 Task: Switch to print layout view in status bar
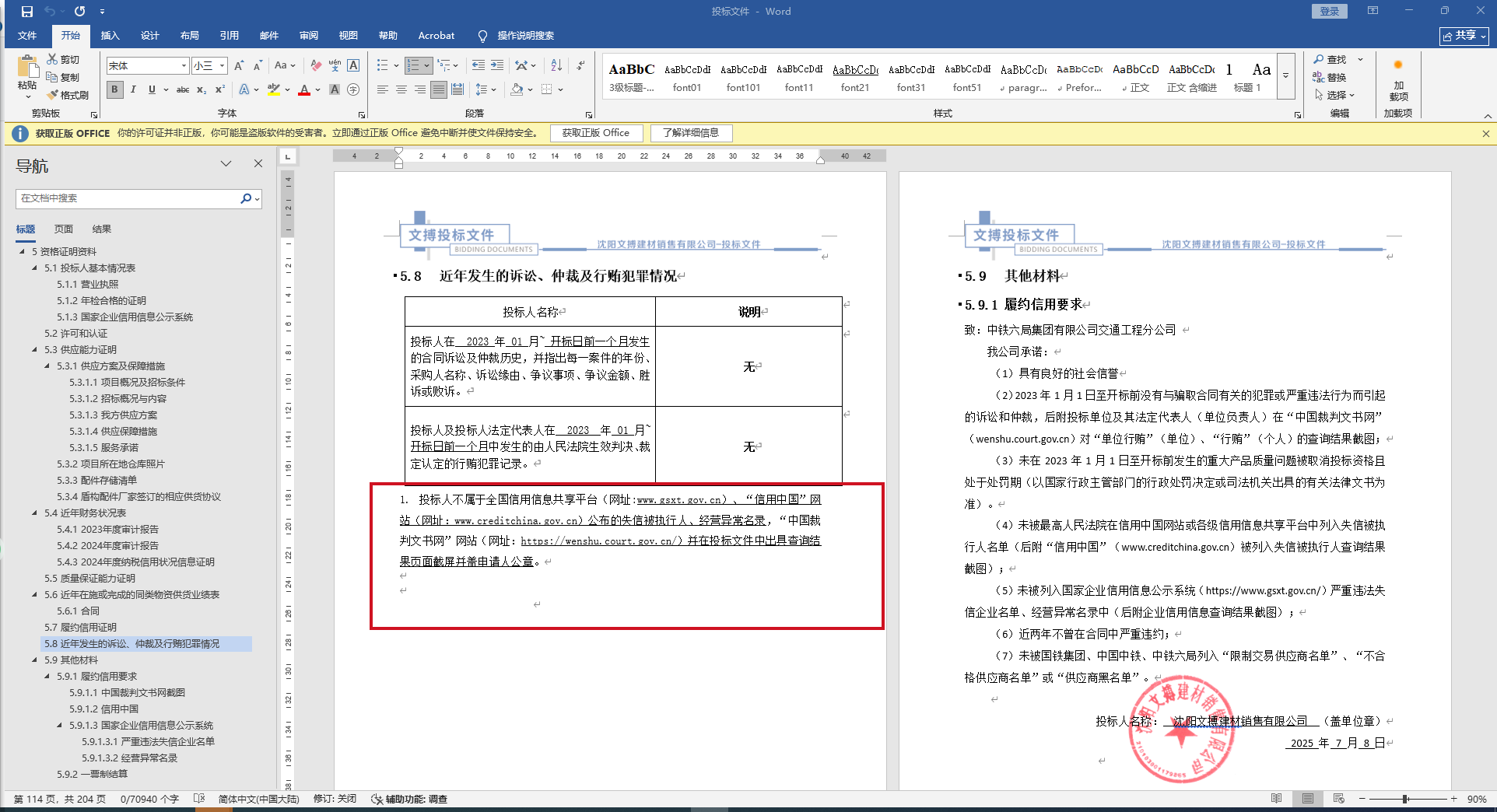1308,799
